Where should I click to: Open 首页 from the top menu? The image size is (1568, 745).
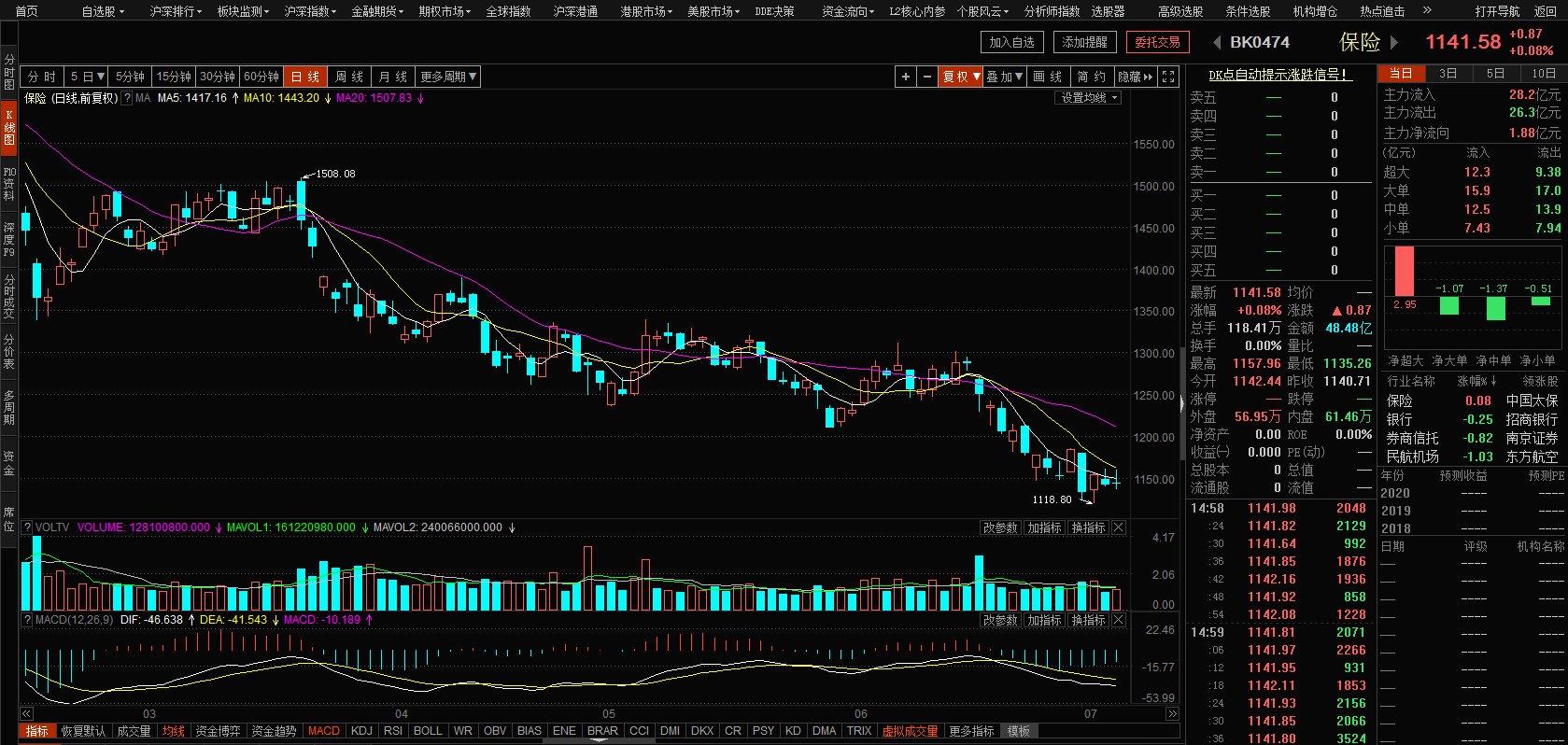(26, 11)
